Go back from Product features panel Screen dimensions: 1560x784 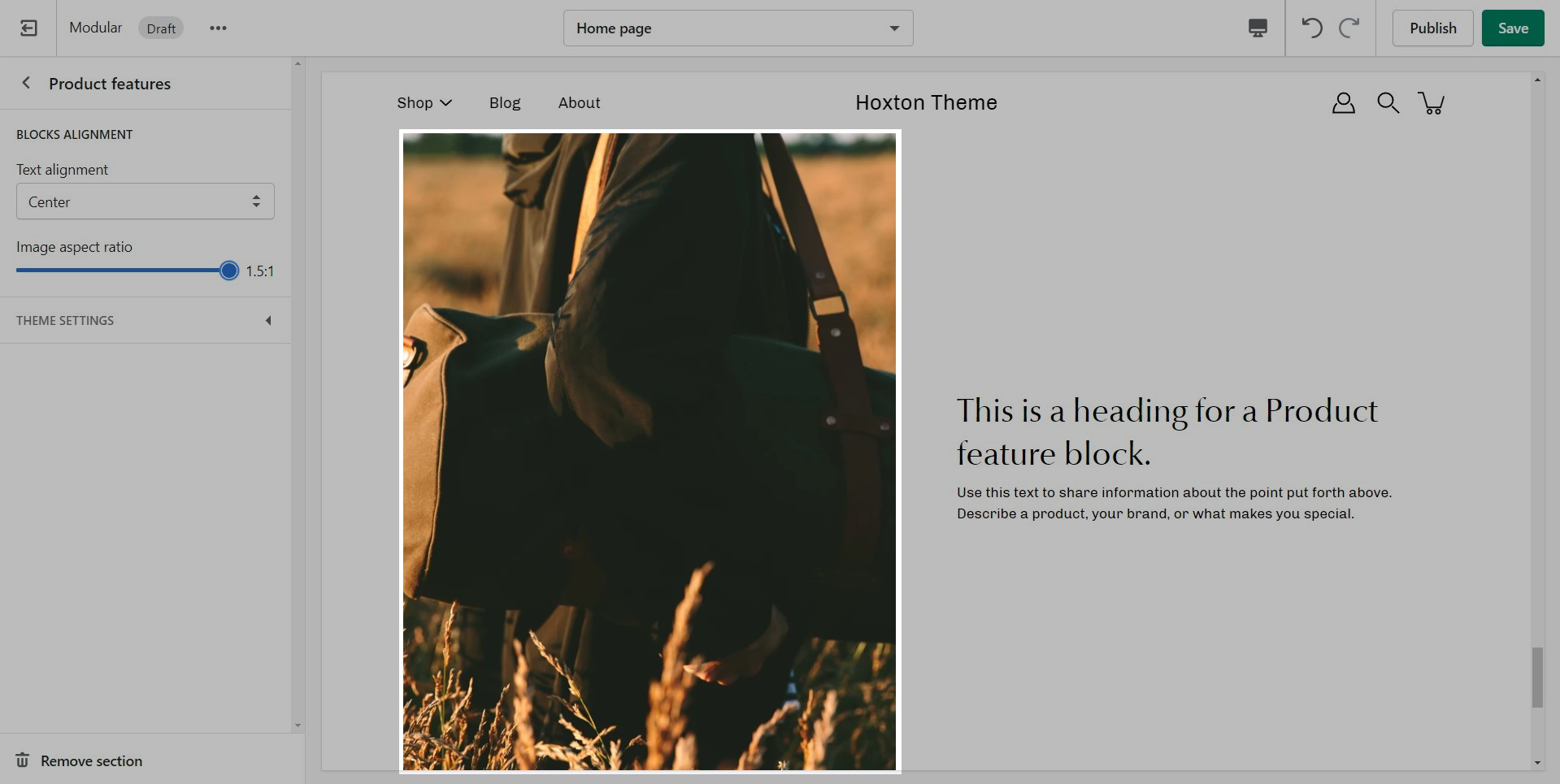(x=26, y=83)
